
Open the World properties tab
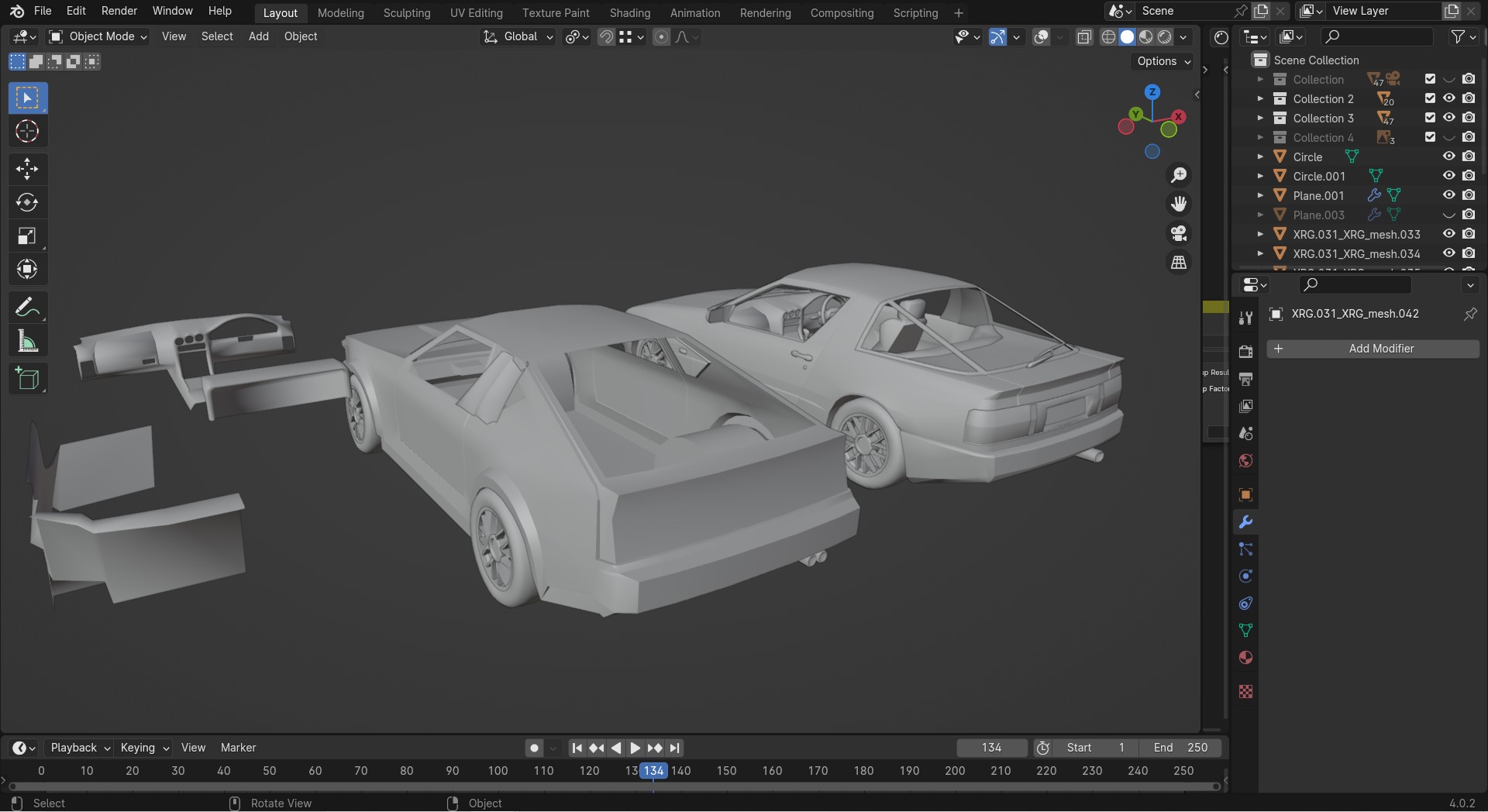pyautogui.click(x=1245, y=461)
